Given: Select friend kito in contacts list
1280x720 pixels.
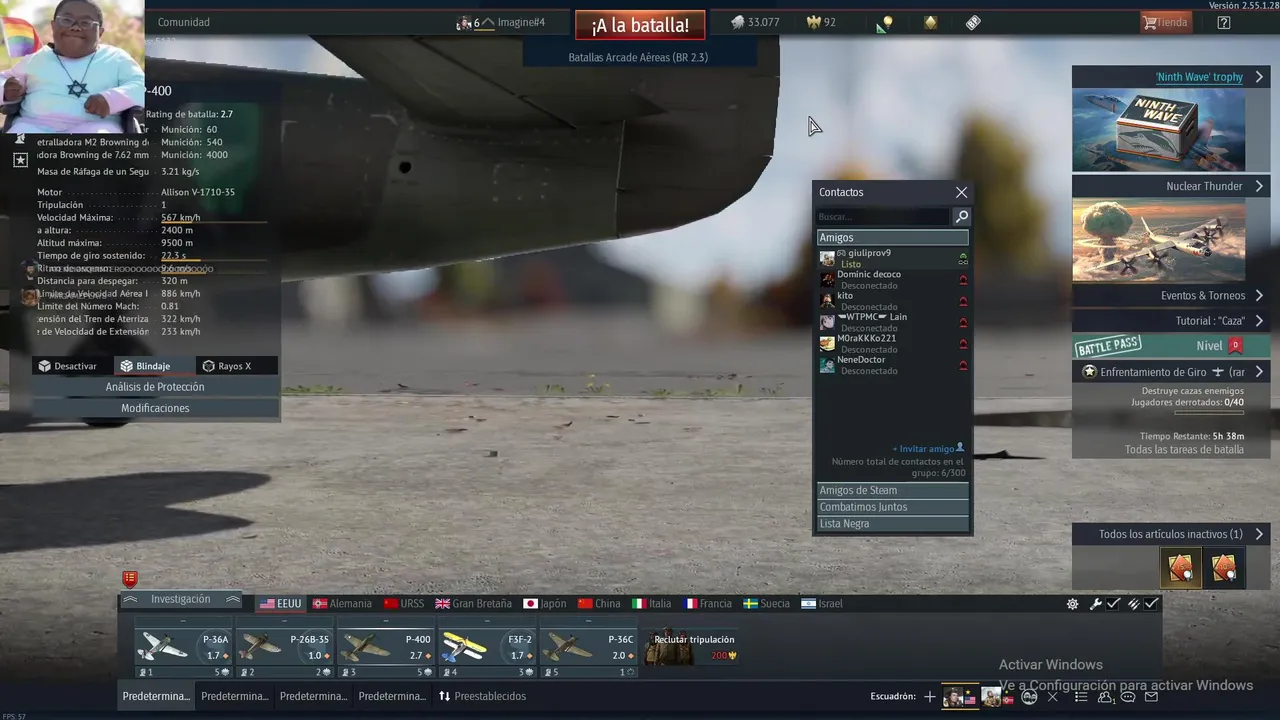Looking at the screenshot, I should [x=893, y=301].
